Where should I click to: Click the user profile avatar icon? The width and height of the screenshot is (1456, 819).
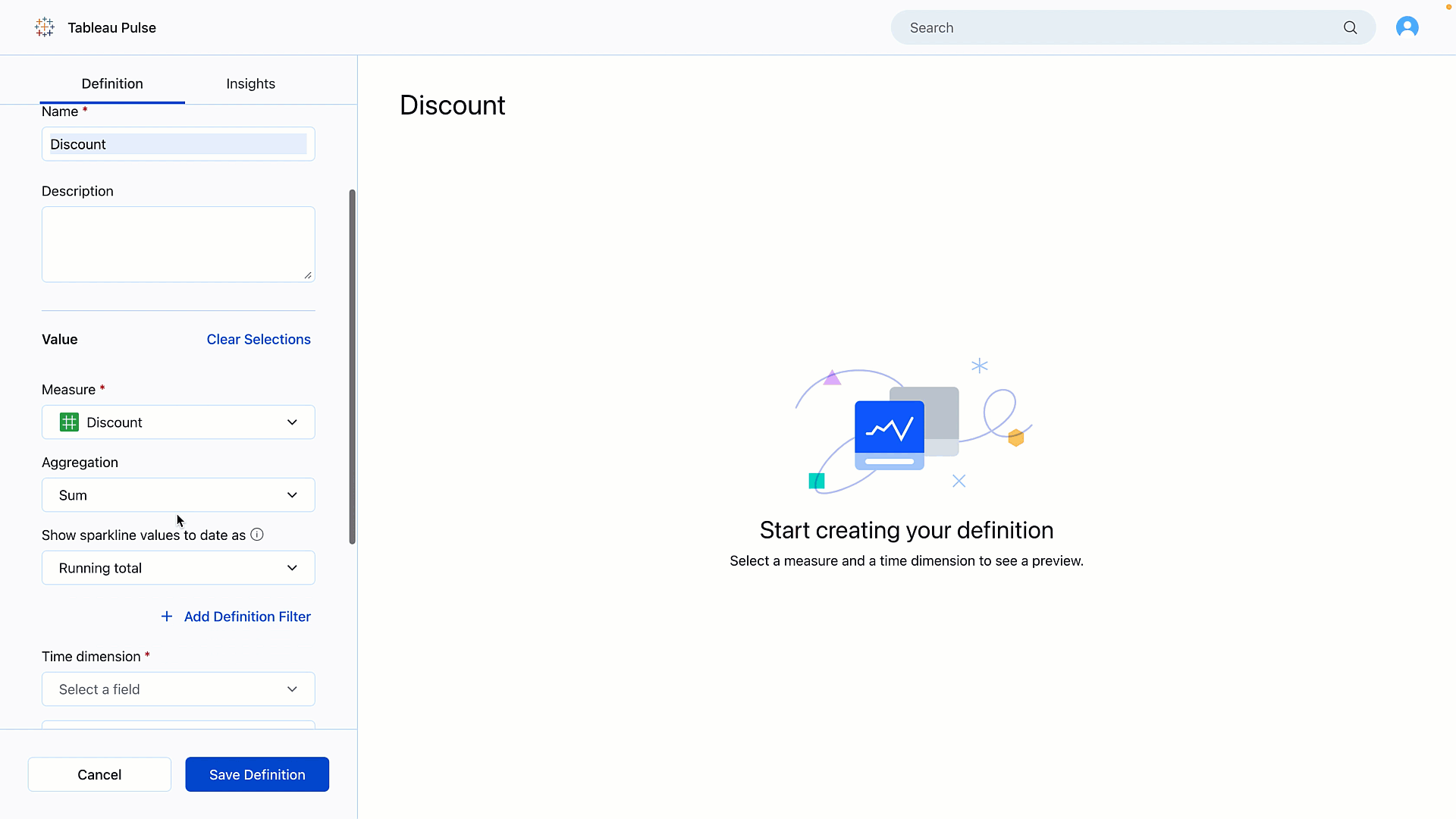[x=1408, y=27]
